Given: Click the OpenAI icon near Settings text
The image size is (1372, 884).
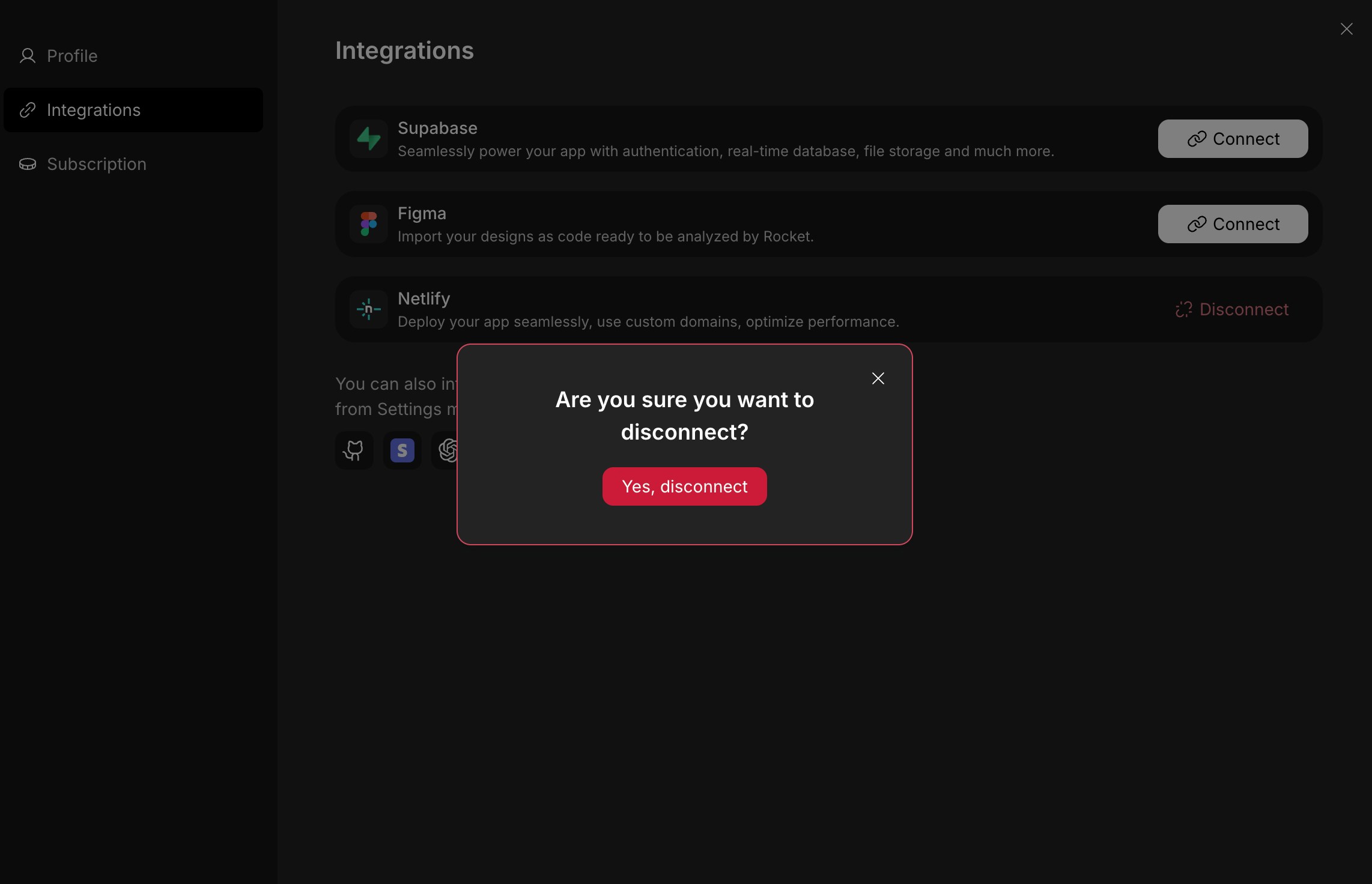Looking at the screenshot, I should (x=449, y=450).
